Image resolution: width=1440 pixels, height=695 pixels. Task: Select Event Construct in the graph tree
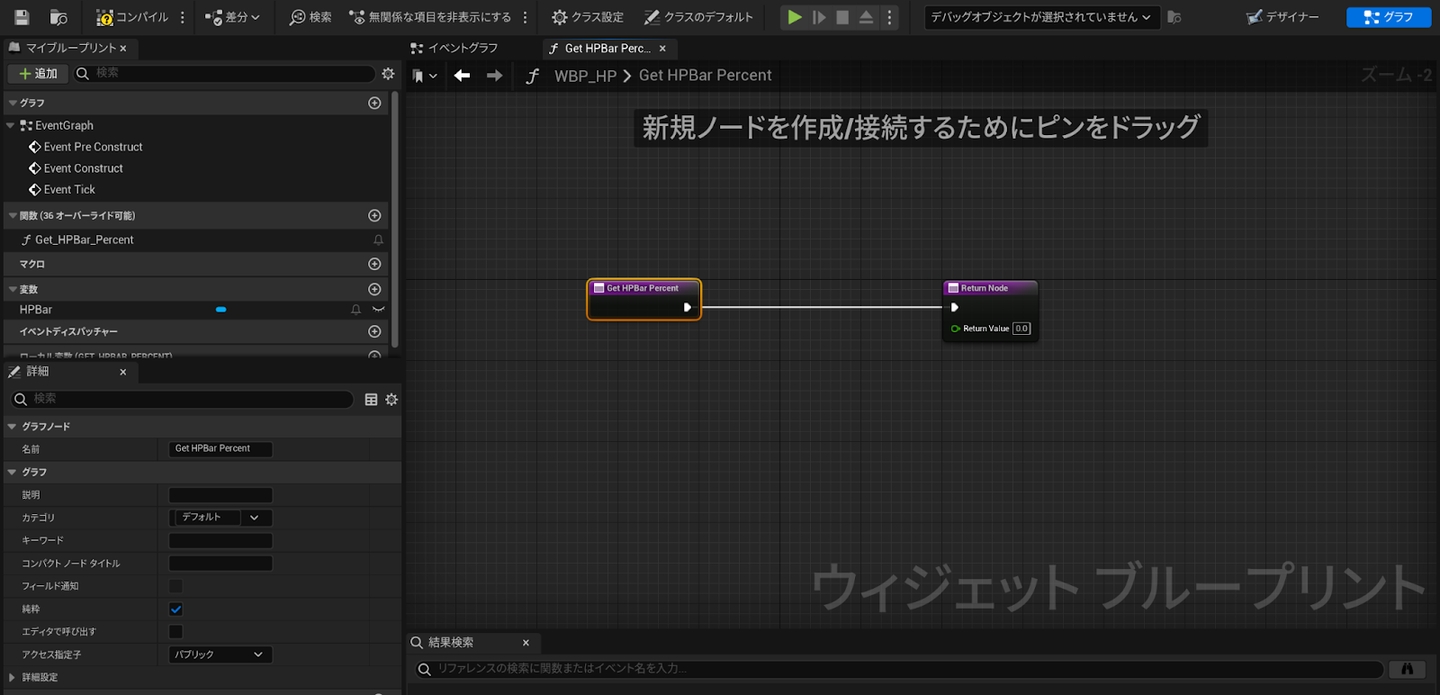coord(83,168)
